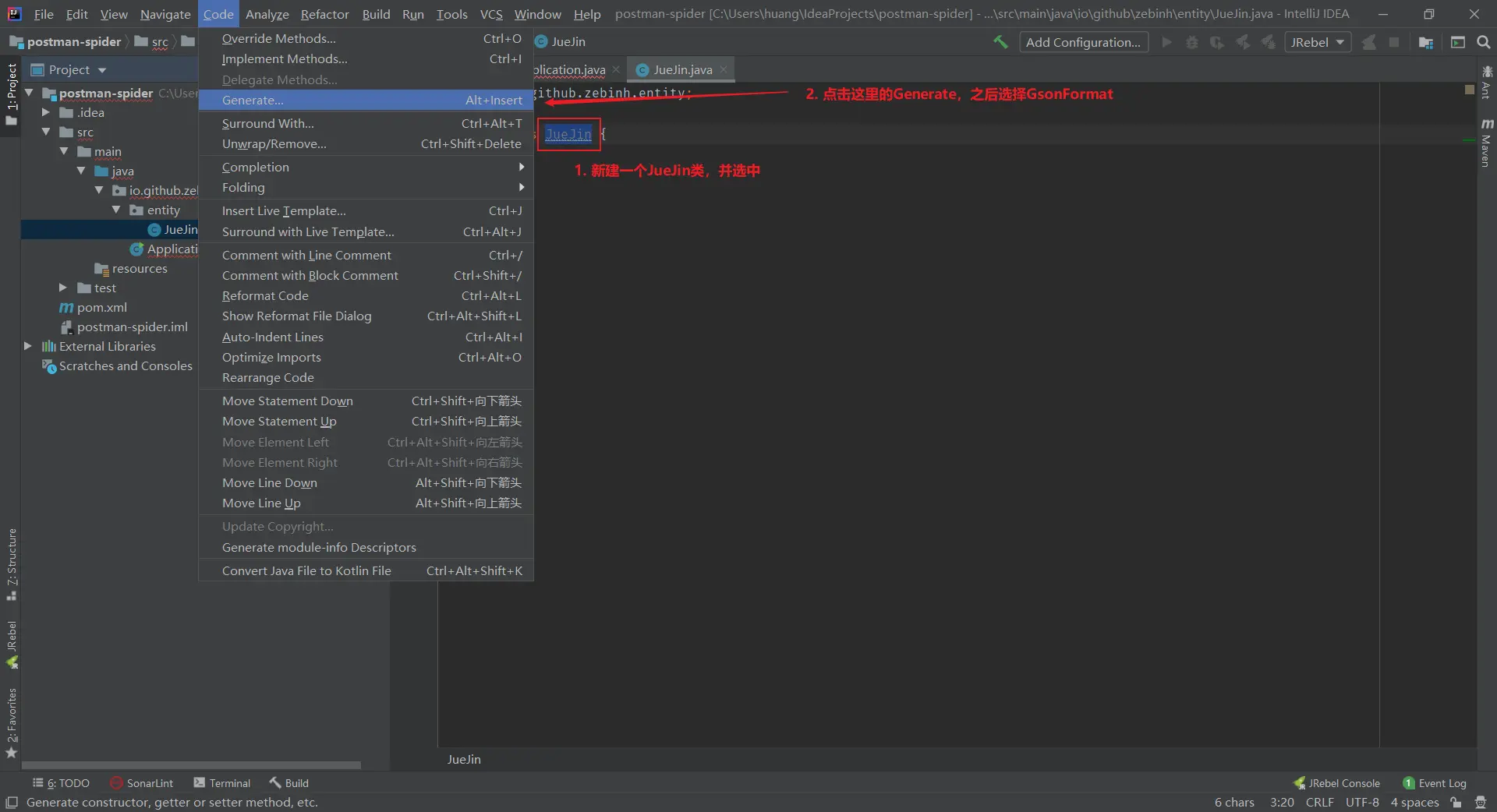The height and width of the screenshot is (812, 1497).
Task: Click Convert Java File to Kotlin File
Action: (x=366, y=570)
